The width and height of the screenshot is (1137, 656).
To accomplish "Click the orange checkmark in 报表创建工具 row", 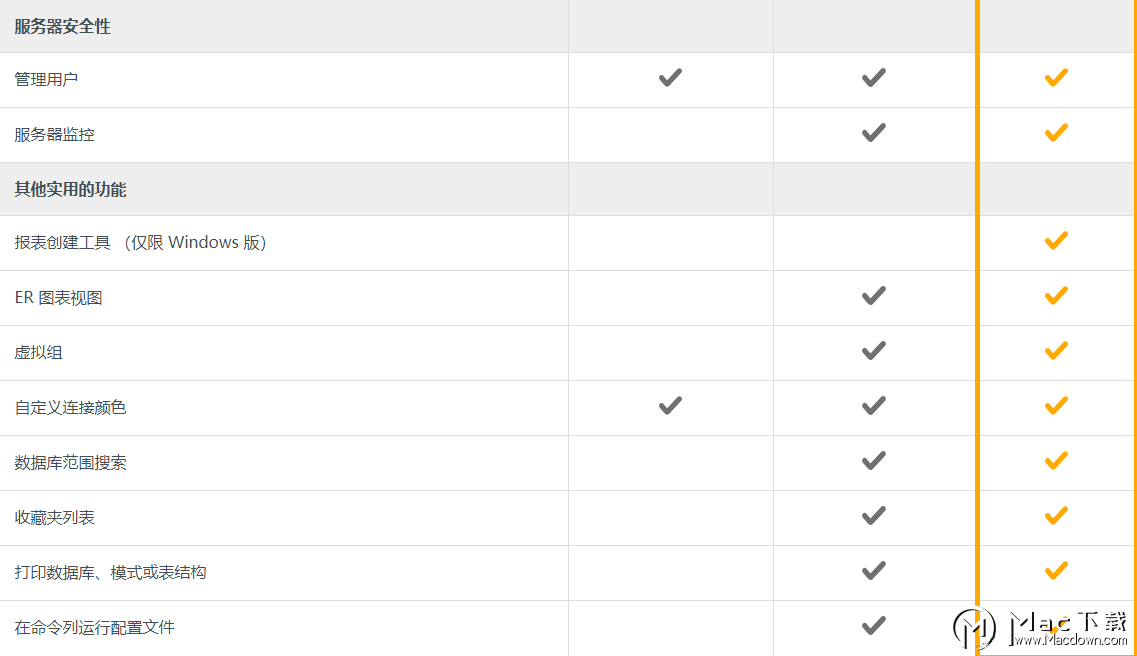I will click(x=1056, y=241).
